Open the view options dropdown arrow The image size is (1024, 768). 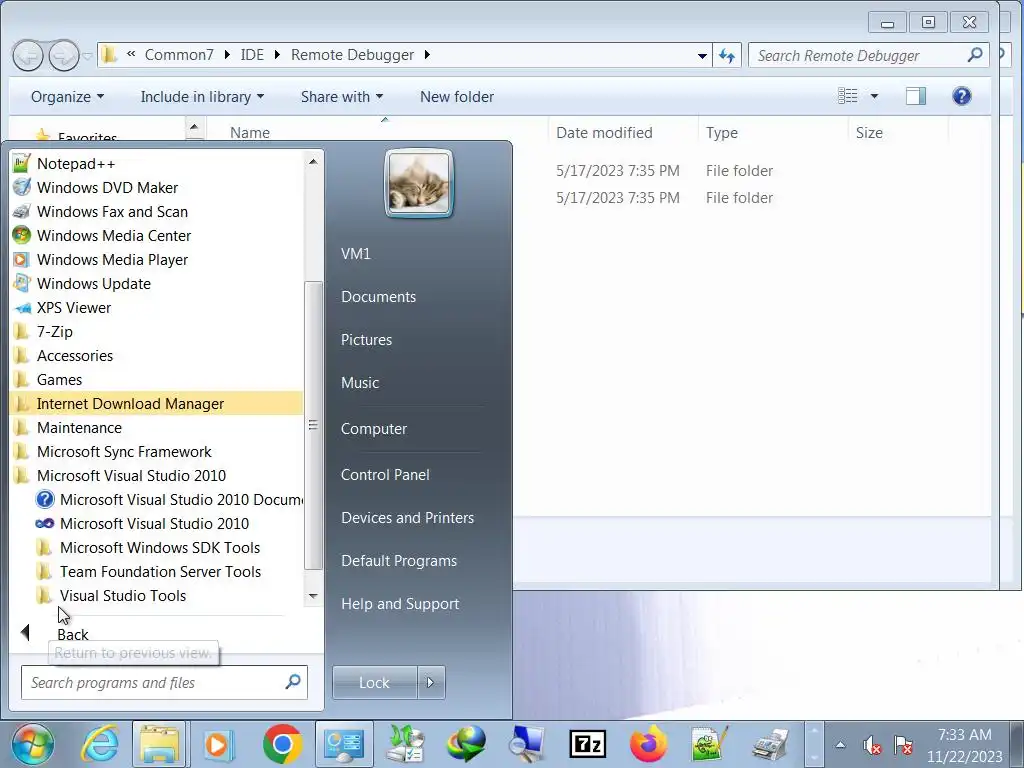pos(874,97)
